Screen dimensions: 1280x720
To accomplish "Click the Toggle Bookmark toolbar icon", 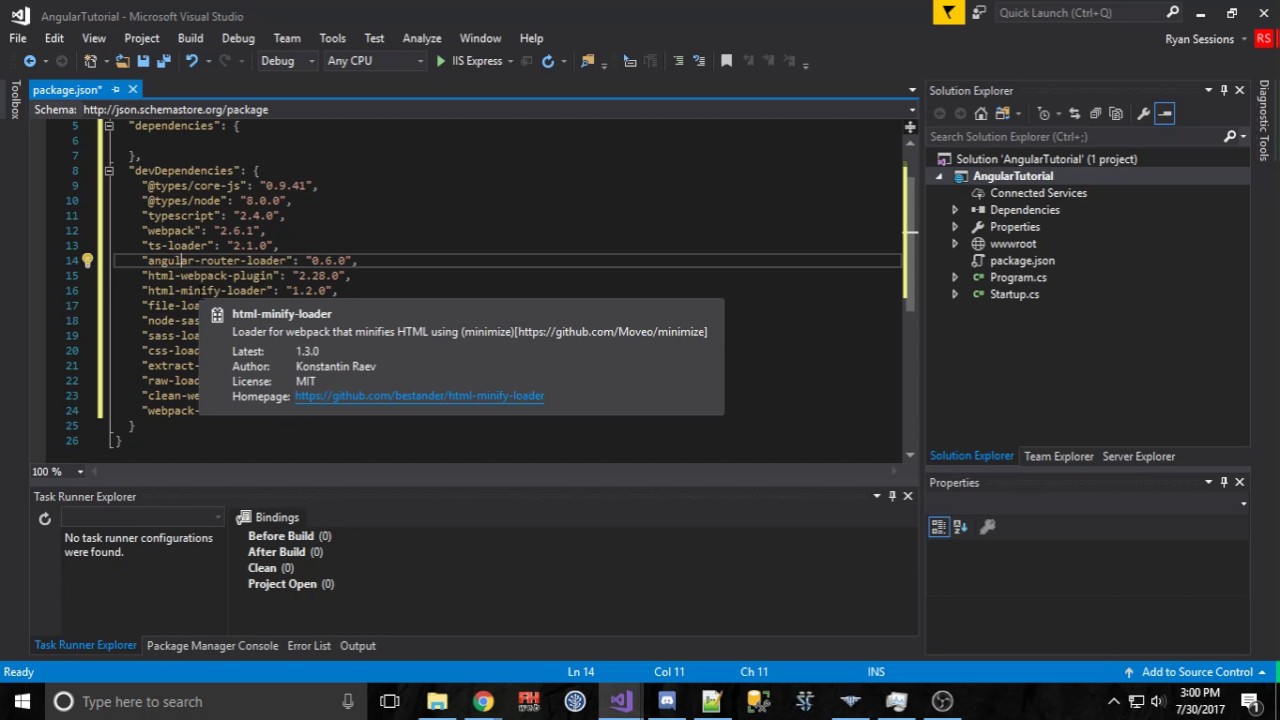I will [x=727, y=61].
